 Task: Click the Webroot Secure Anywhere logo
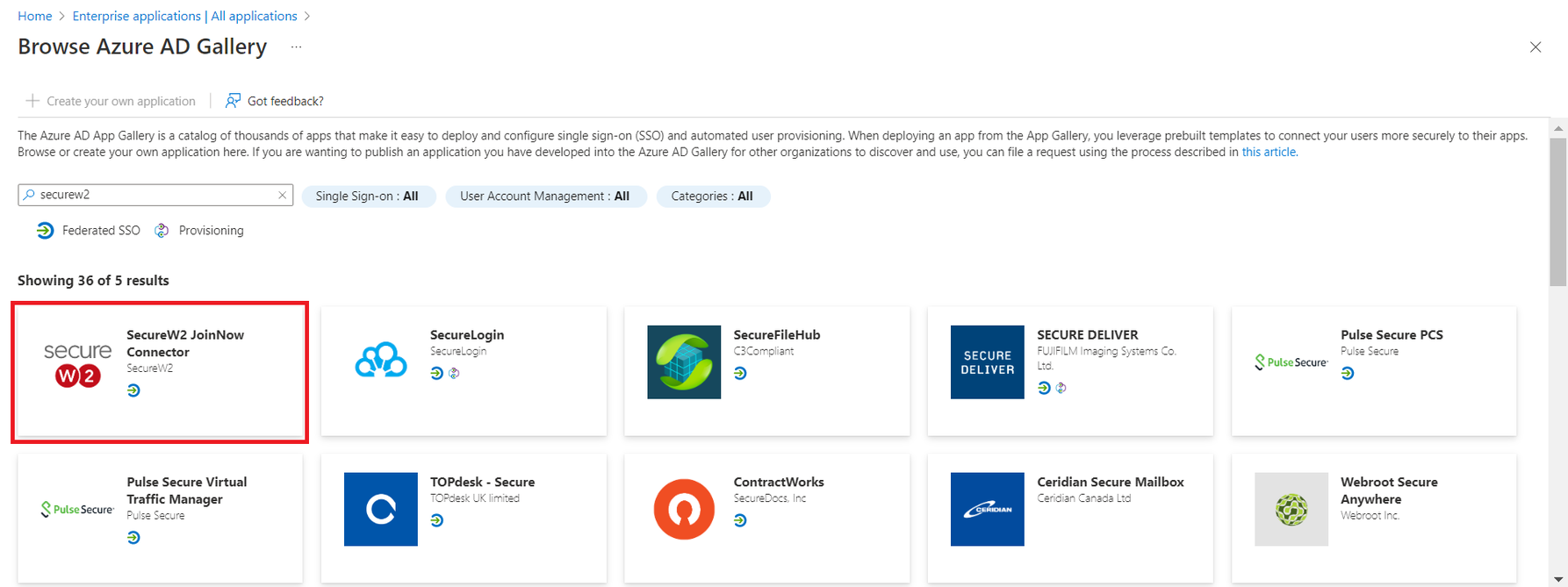[1291, 509]
